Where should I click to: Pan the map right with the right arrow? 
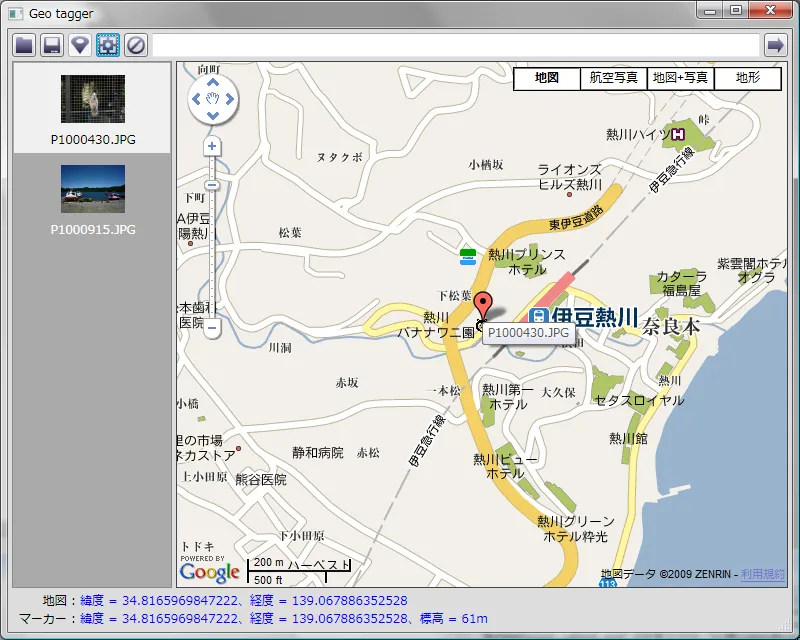229,99
